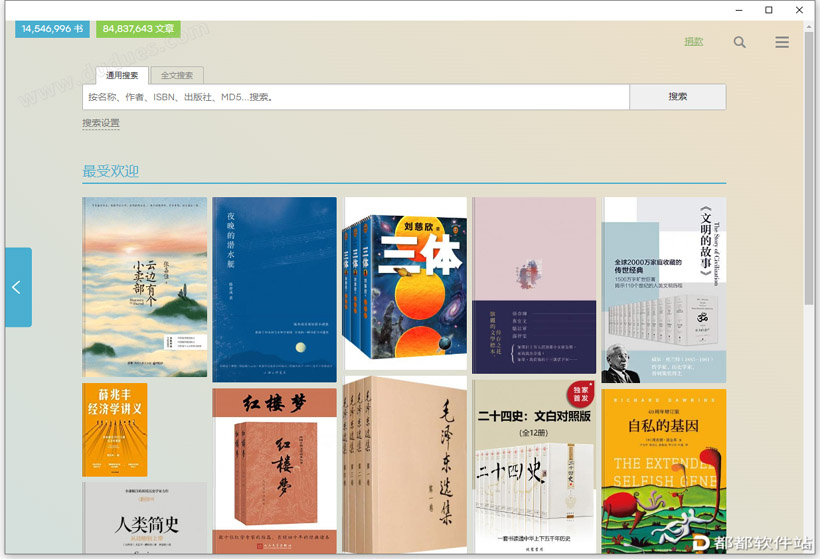Image resolution: width=820 pixels, height=559 pixels.
Task: Open the 人类简史 book cover
Action: (x=145, y=518)
